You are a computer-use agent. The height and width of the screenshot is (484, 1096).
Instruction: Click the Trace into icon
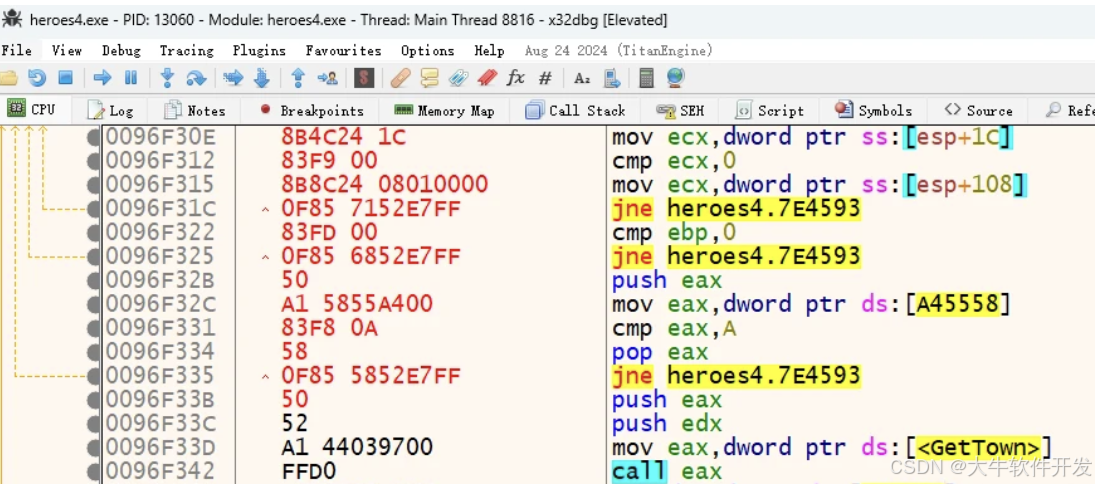[x=233, y=78]
